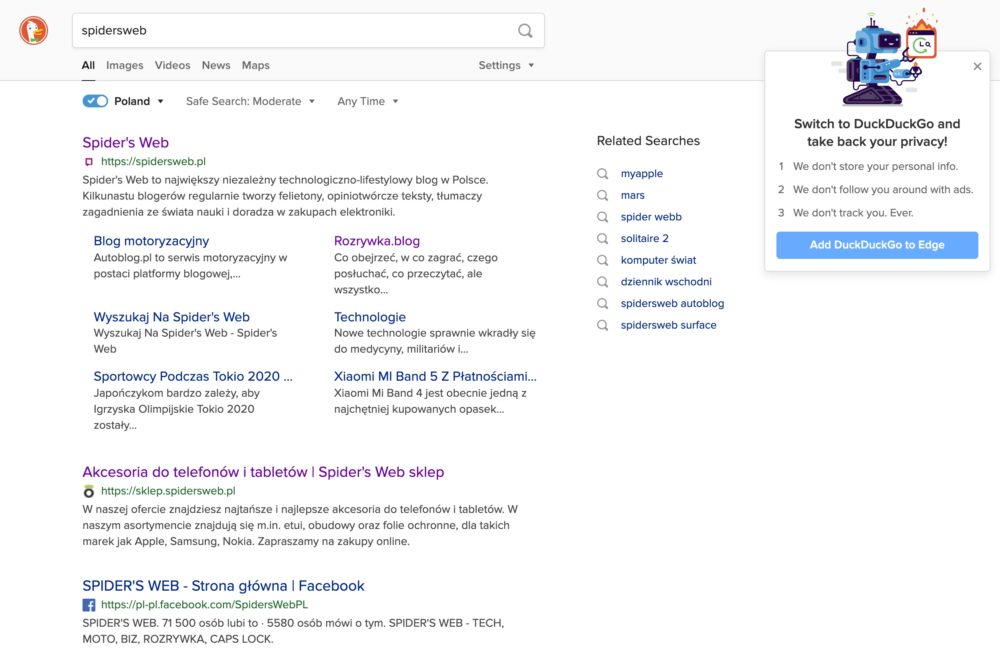
Task: Switch to the News tab
Action: pyautogui.click(x=216, y=65)
